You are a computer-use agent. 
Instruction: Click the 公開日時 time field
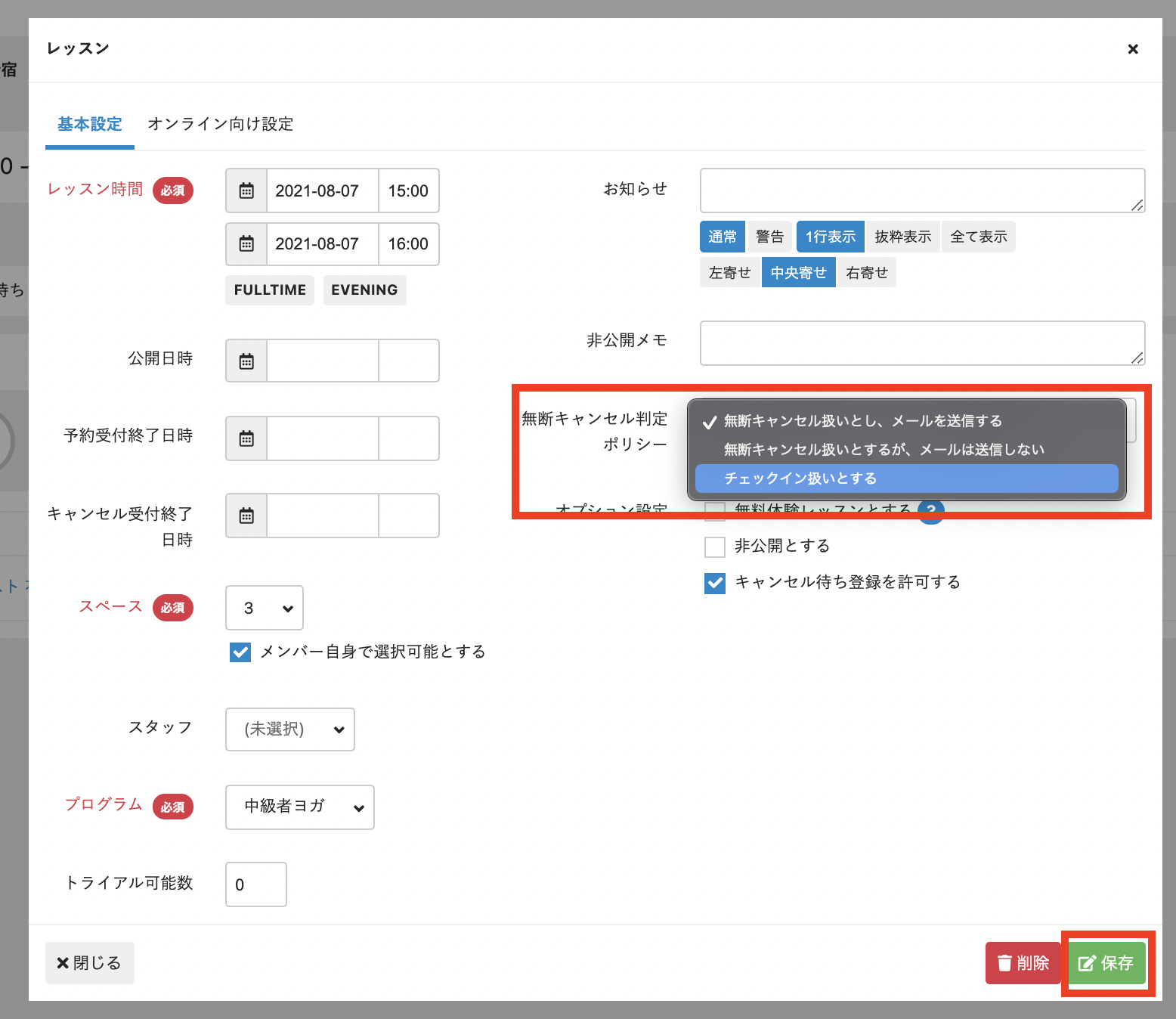(x=409, y=361)
